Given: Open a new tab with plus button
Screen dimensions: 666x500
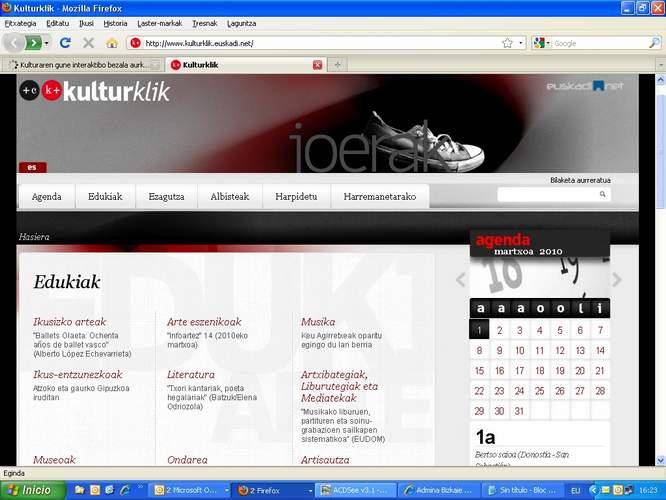Looking at the screenshot, I should pos(338,65).
